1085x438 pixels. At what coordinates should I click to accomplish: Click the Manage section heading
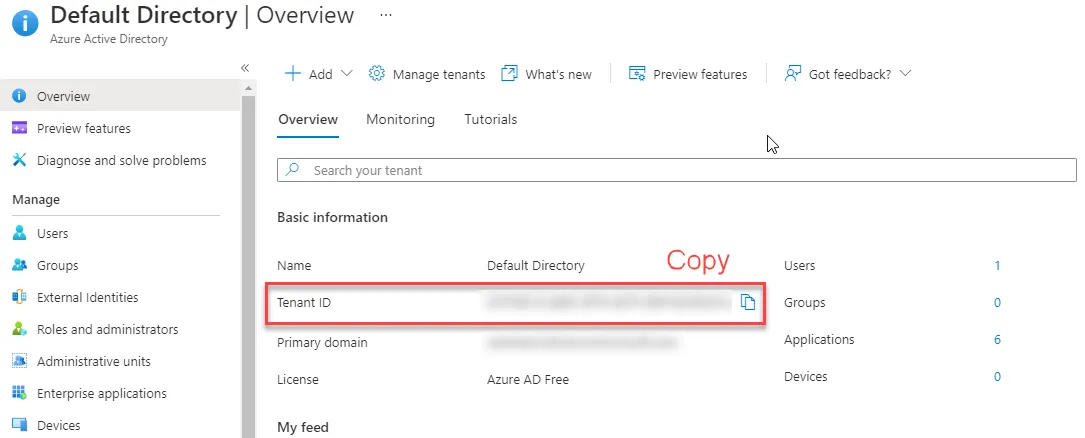click(36, 200)
